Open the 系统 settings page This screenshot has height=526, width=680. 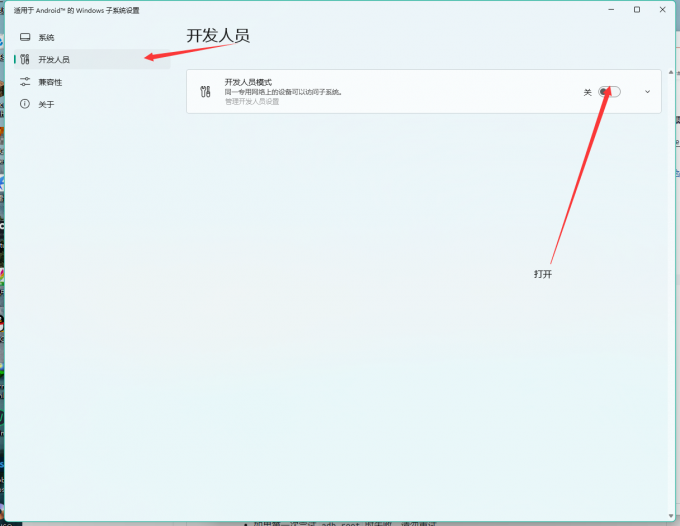[47, 38]
